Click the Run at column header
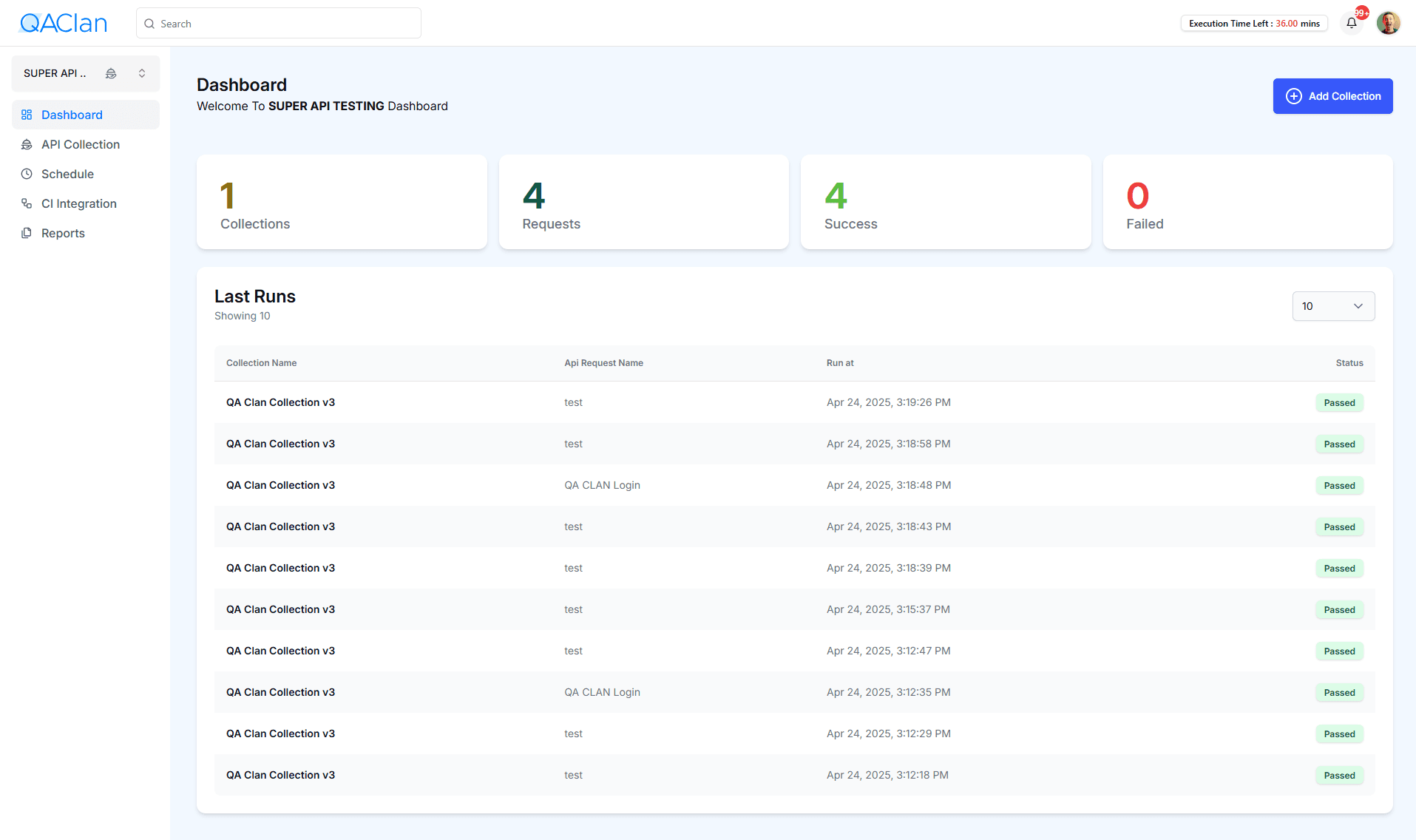This screenshot has height=840, width=1416. point(840,363)
